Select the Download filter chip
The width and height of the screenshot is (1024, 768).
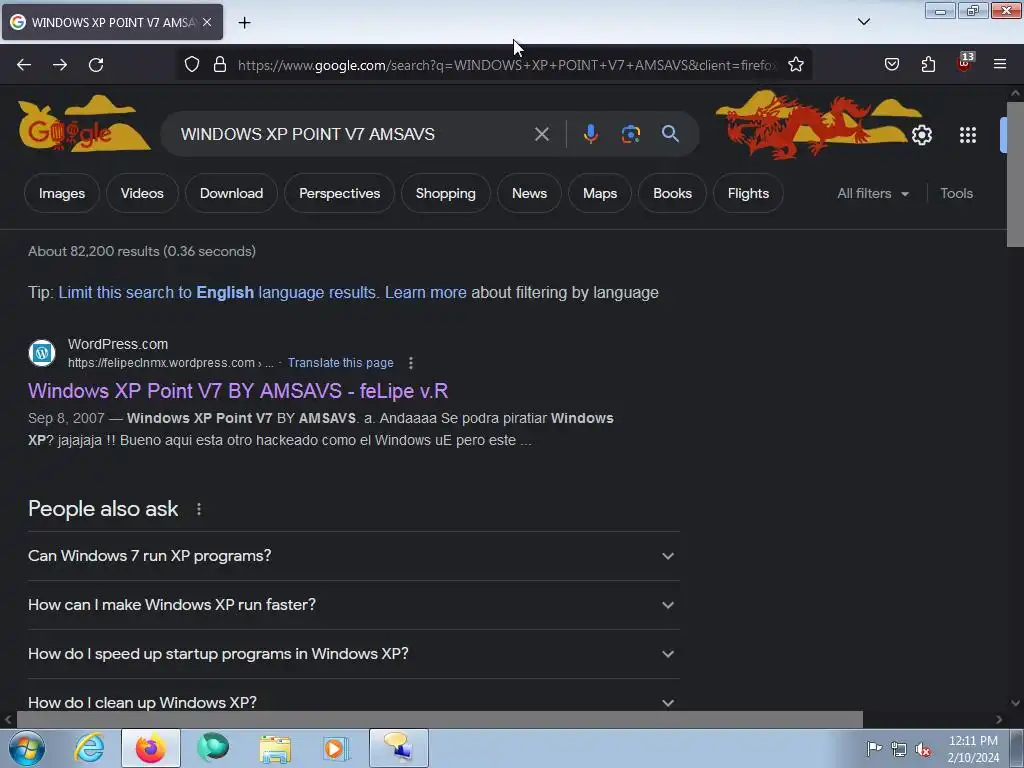click(x=231, y=193)
